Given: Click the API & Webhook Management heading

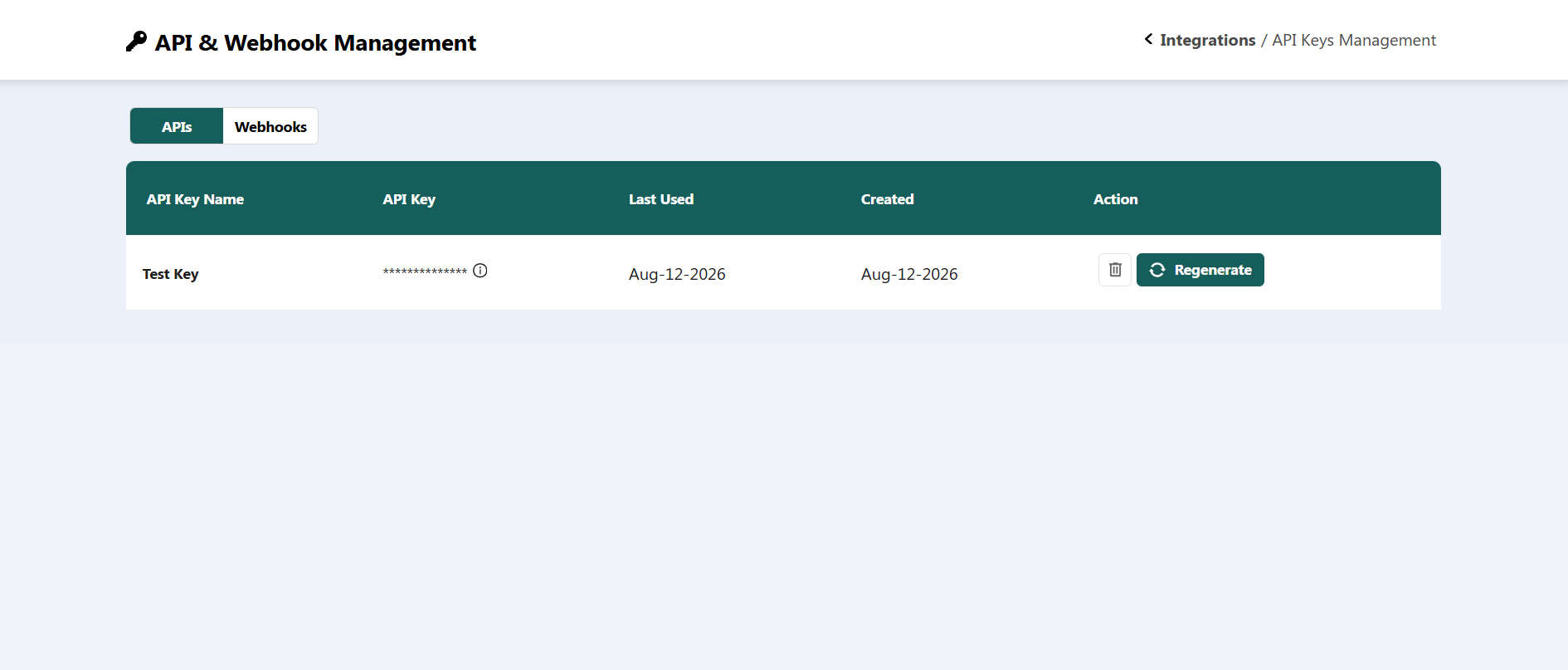Looking at the screenshot, I should click(x=315, y=42).
